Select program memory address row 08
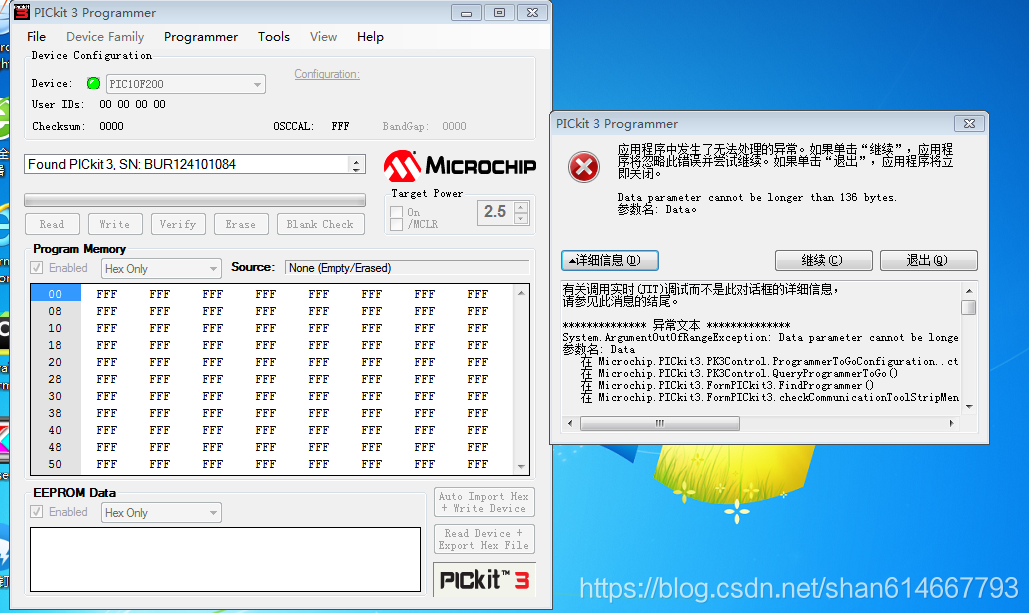This screenshot has width=1029, height=613. [55, 311]
